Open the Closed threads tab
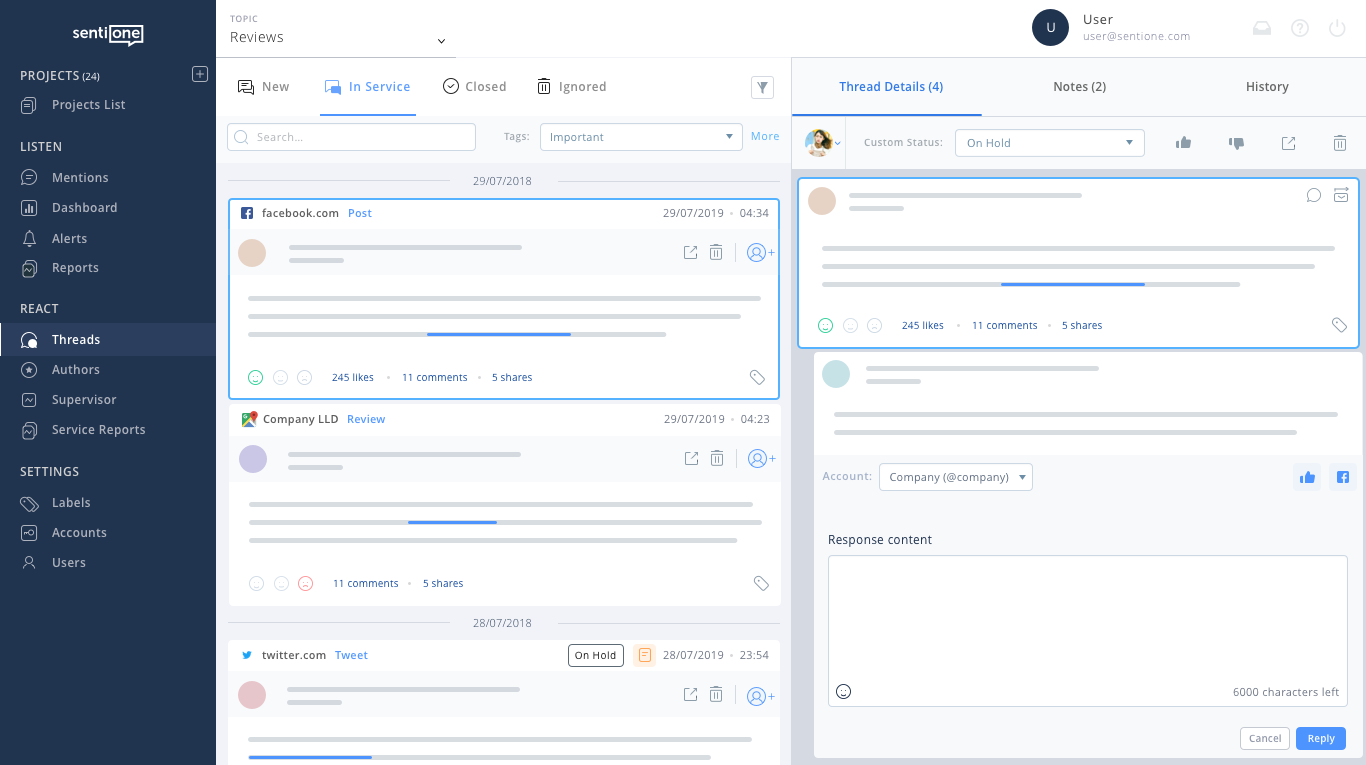Image resolution: width=1366 pixels, height=765 pixels. (x=474, y=87)
